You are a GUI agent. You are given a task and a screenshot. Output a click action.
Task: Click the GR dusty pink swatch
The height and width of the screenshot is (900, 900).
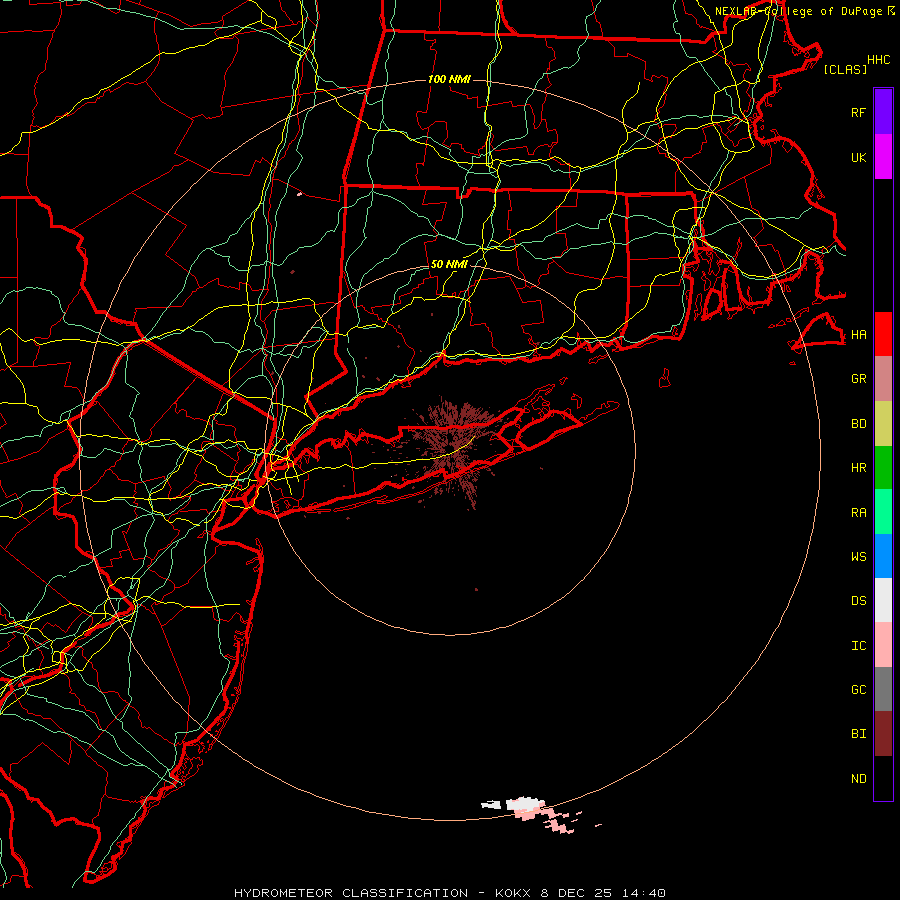click(883, 379)
